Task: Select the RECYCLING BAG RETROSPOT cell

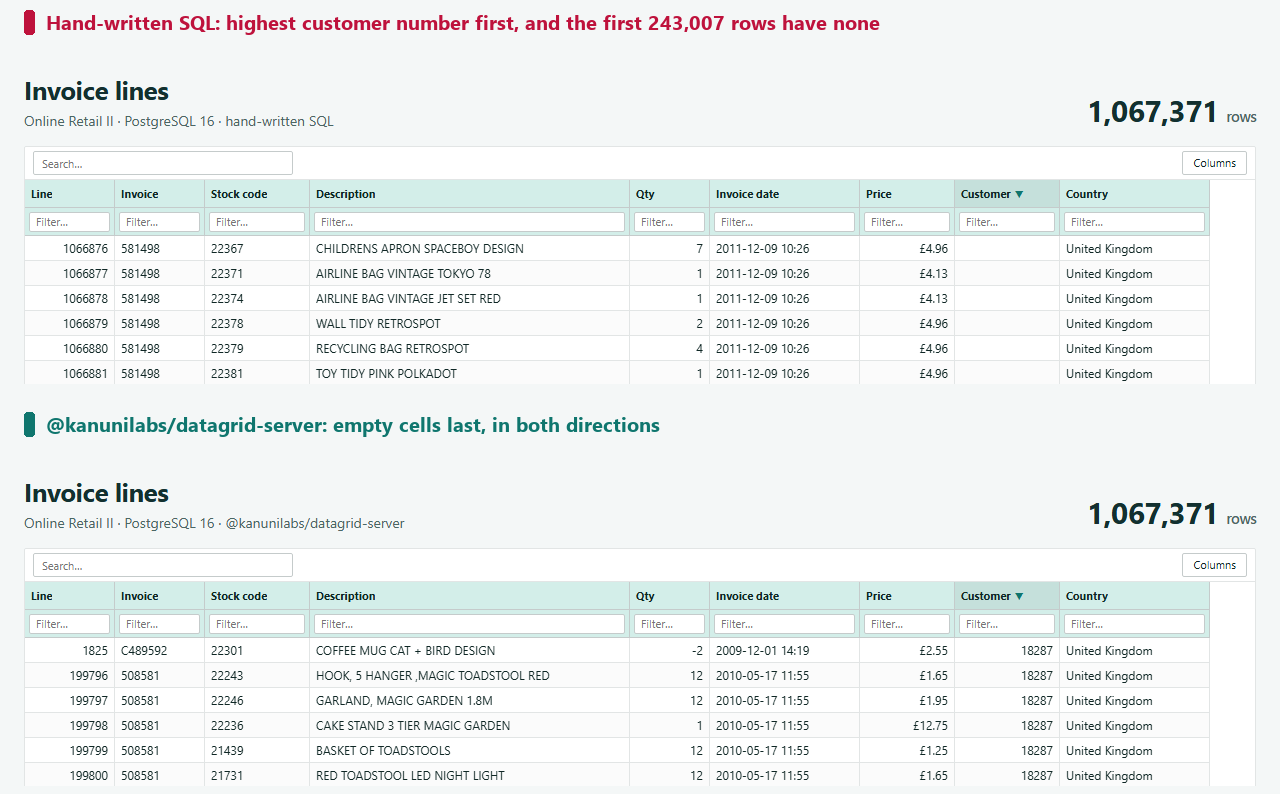Action: click(x=470, y=349)
